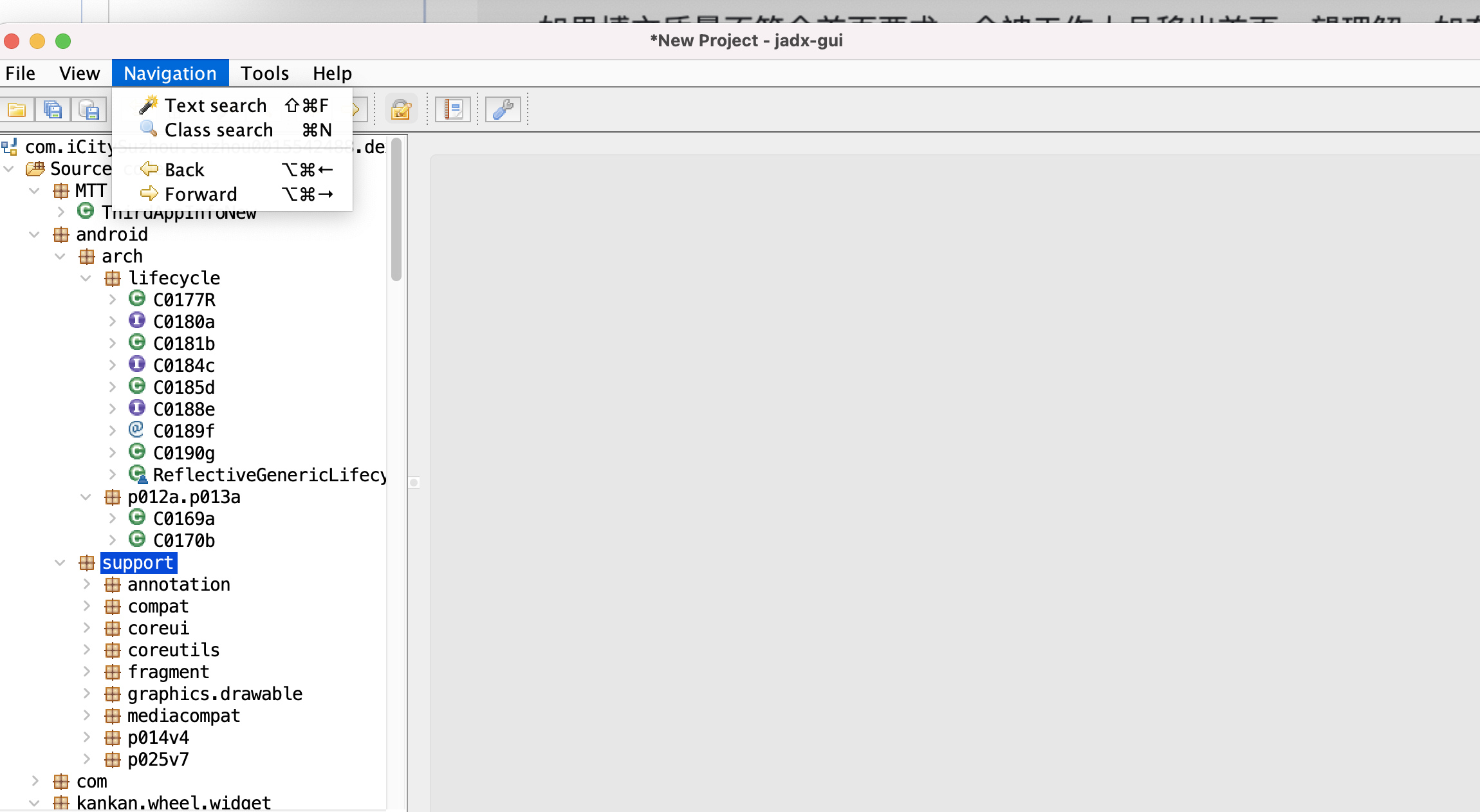Screen dimensions: 1480x812
Task: Click the Source code folder icon
Action: [35, 169]
